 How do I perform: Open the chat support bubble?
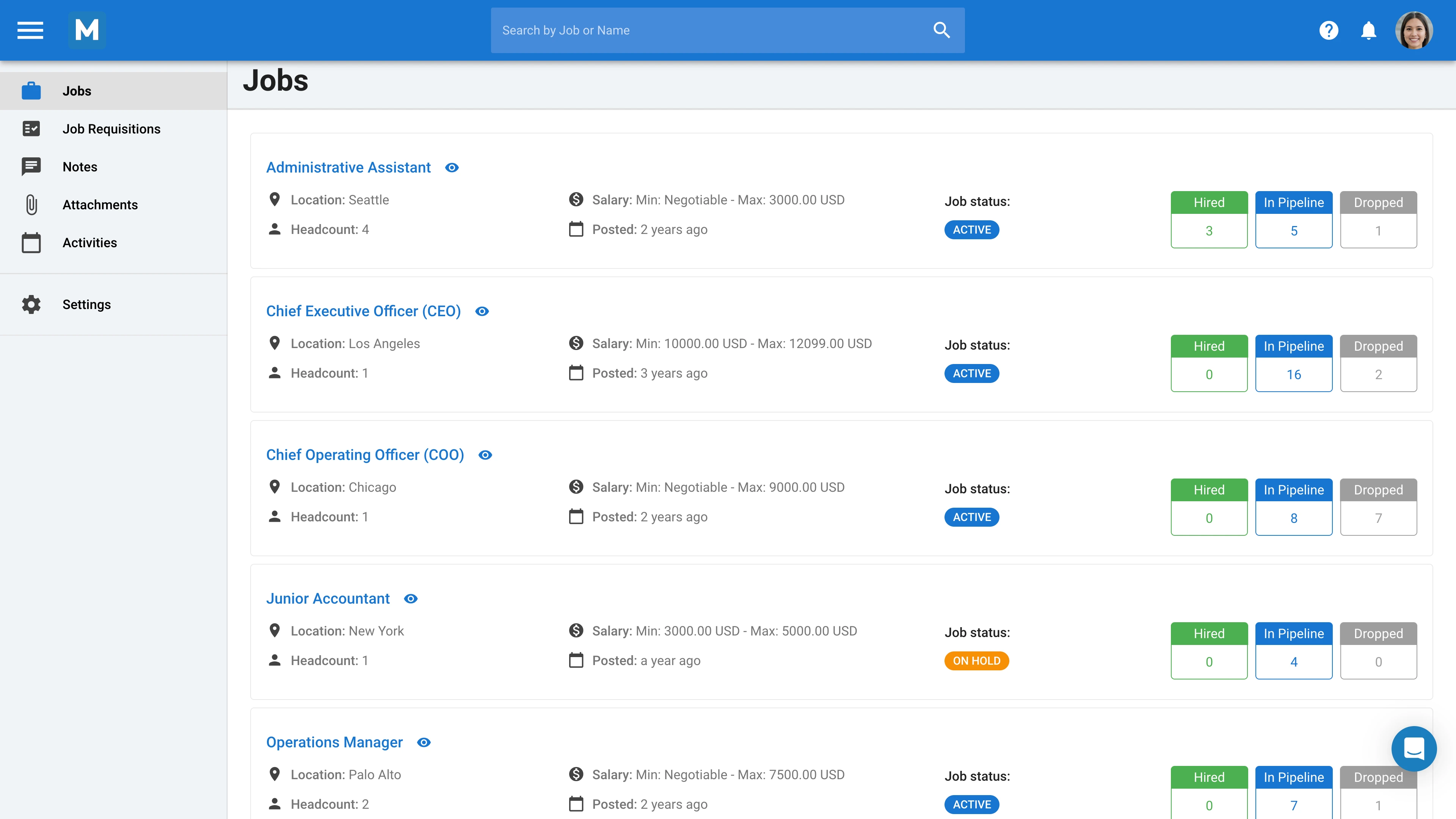click(1414, 749)
